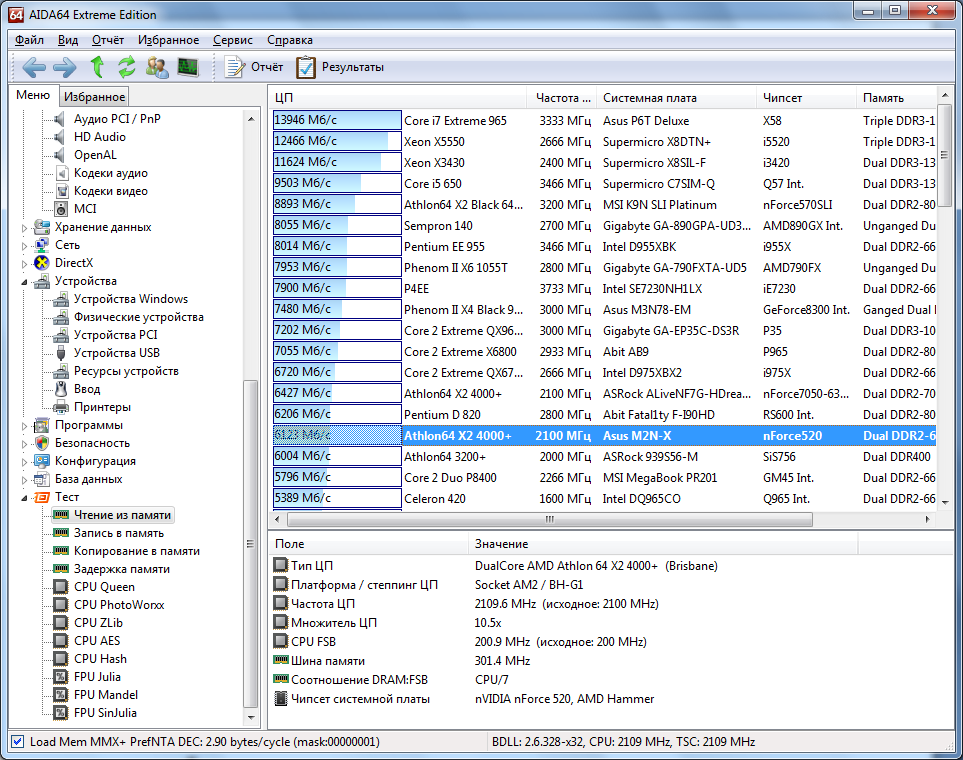Click the CPU Hash chip icon

(x=61, y=659)
